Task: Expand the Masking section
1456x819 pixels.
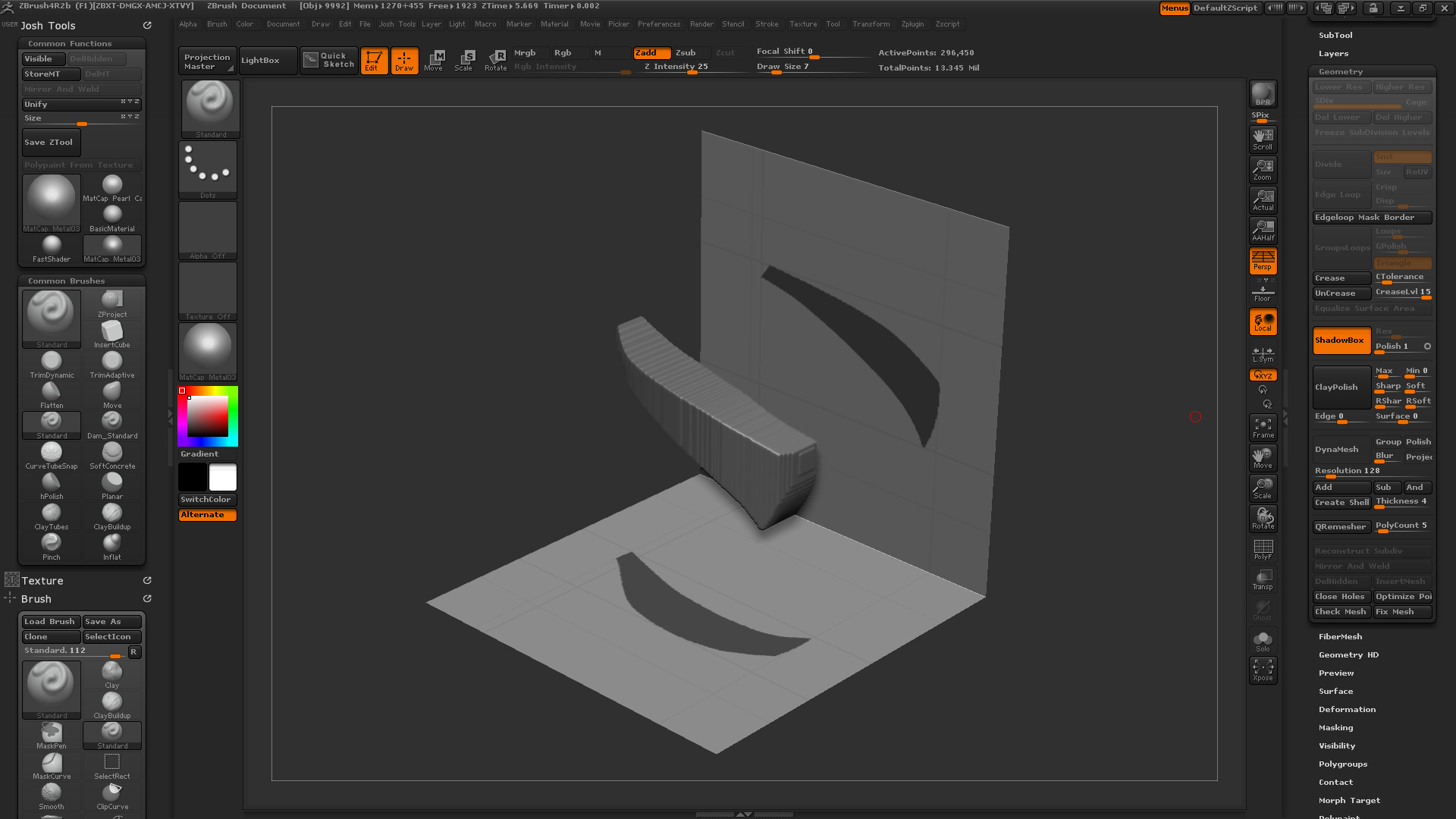Action: click(1335, 728)
